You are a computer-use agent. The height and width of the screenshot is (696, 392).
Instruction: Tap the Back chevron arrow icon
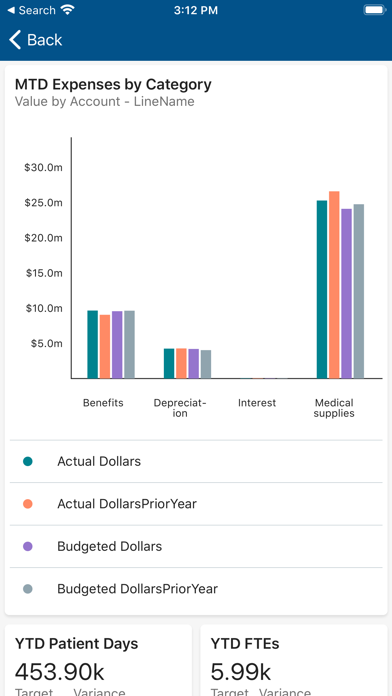click(x=15, y=40)
